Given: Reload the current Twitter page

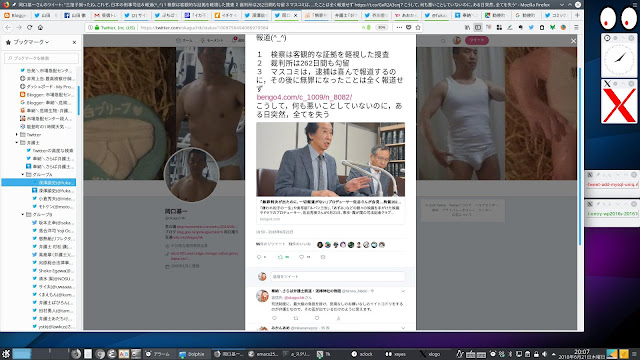Looking at the screenshot, I should [x=29, y=27].
